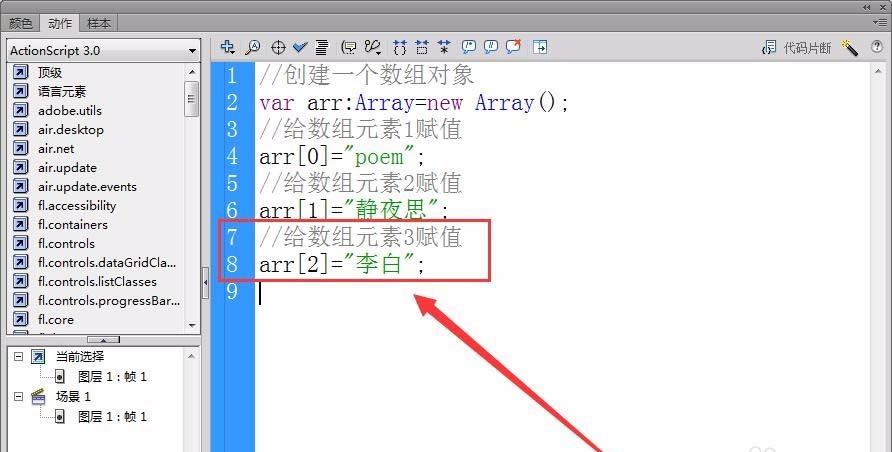Image resolution: width=892 pixels, height=452 pixels.
Task: Select air.desktop package
Action: click(x=71, y=130)
